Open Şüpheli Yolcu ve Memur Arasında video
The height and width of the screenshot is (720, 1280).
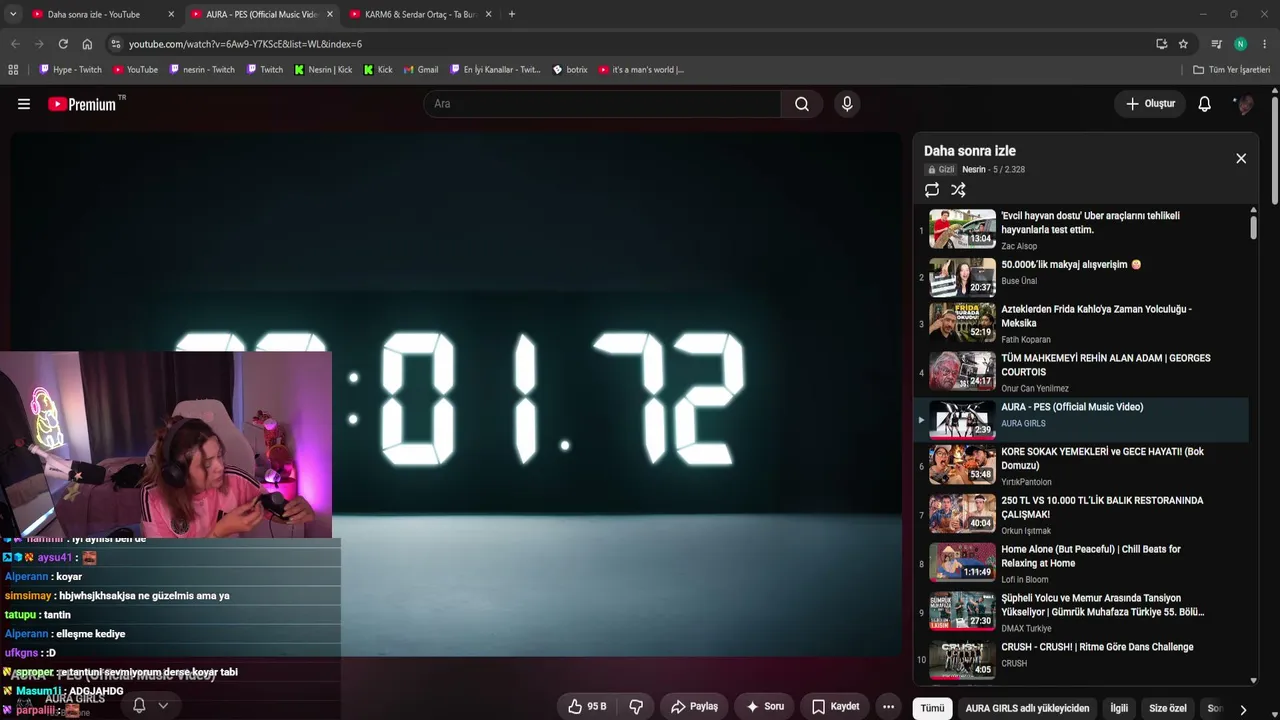[x=1083, y=613]
